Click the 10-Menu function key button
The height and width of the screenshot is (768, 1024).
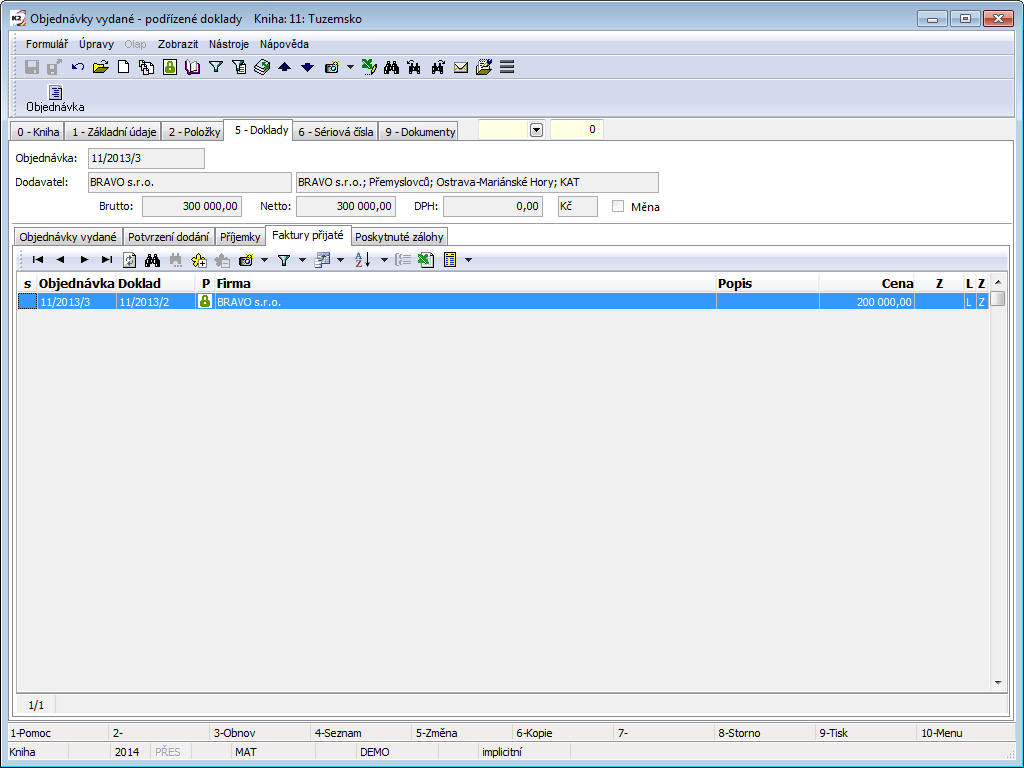pyautogui.click(x=966, y=733)
